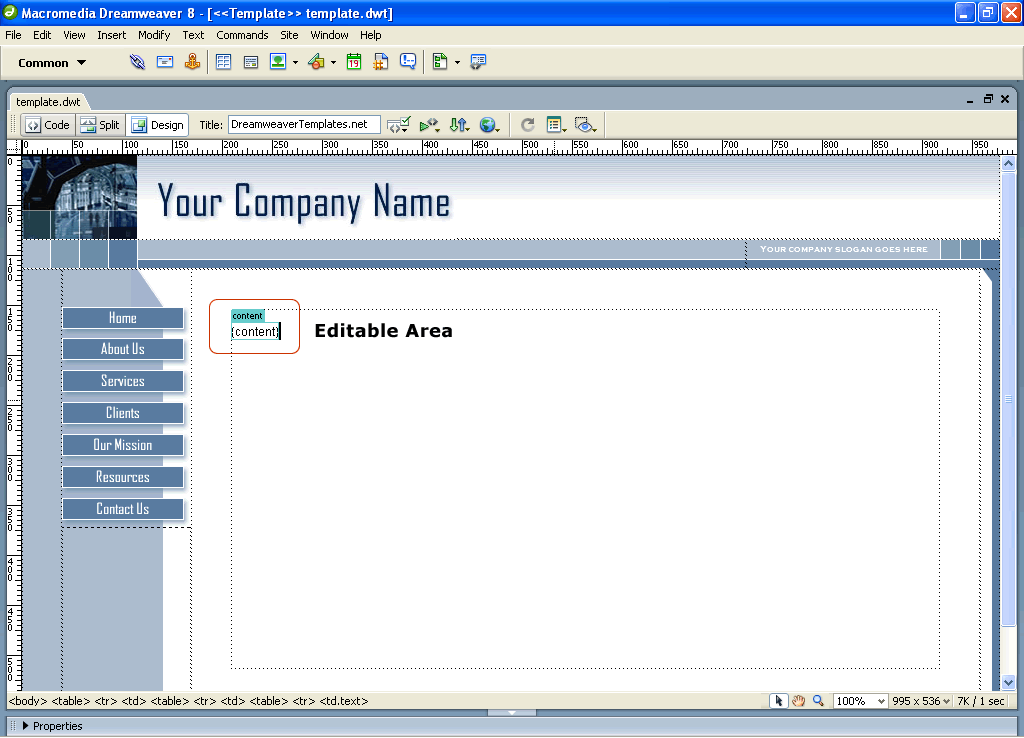Image resolution: width=1024 pixels, height=738 pixels.
Task: Open the Modify menu
Action: click(x=154, y=35)
